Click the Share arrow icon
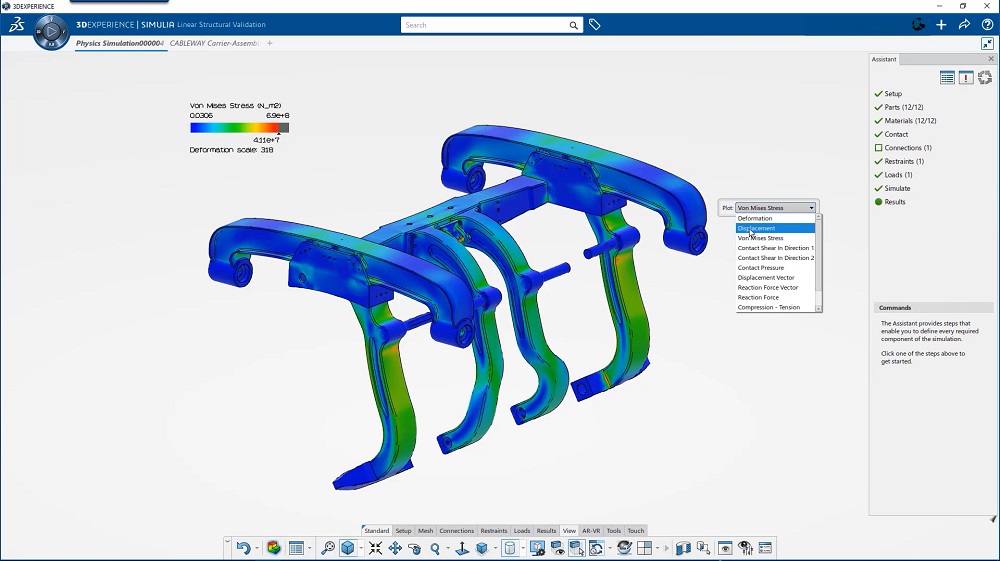Viewport: 1000px width, 561px height. 964,25
